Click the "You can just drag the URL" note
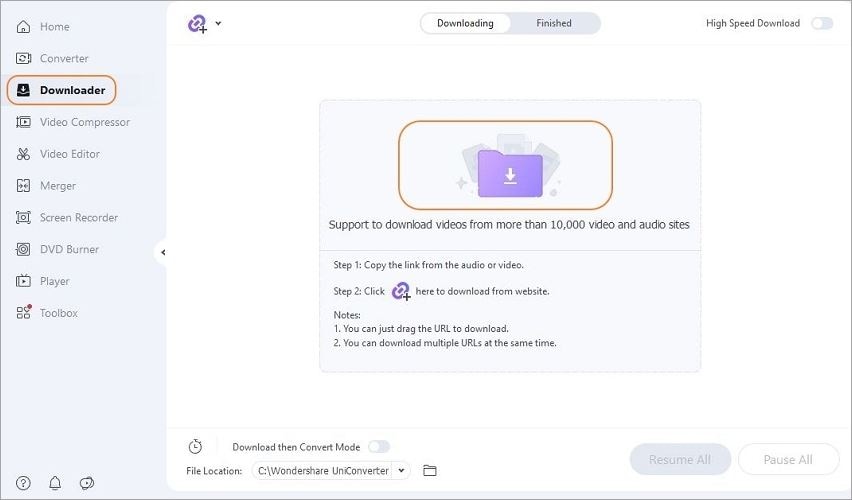The width and height of the screenshot is (852, 500). click(x=421, y=329)
